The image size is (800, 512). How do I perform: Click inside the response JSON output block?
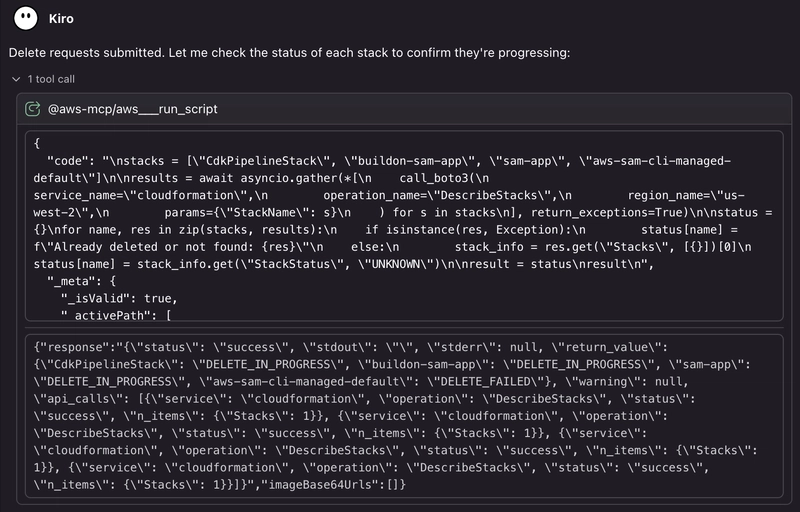tap(404, 416)
